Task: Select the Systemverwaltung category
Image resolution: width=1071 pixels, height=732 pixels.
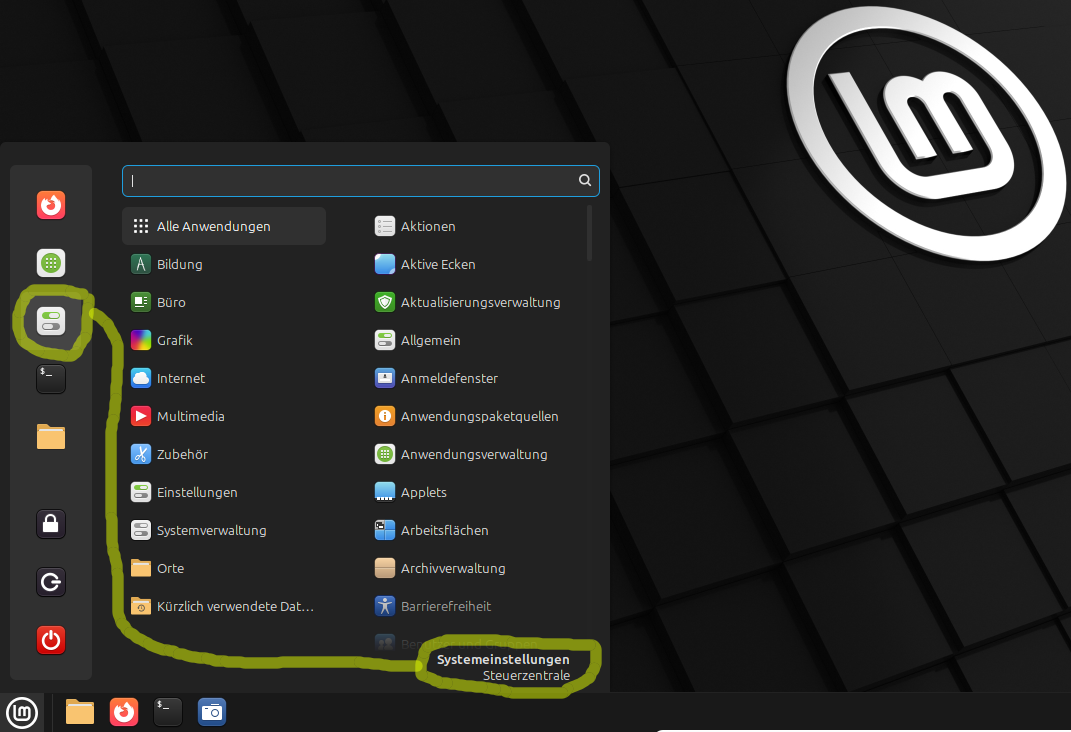Action: (223, 530)
